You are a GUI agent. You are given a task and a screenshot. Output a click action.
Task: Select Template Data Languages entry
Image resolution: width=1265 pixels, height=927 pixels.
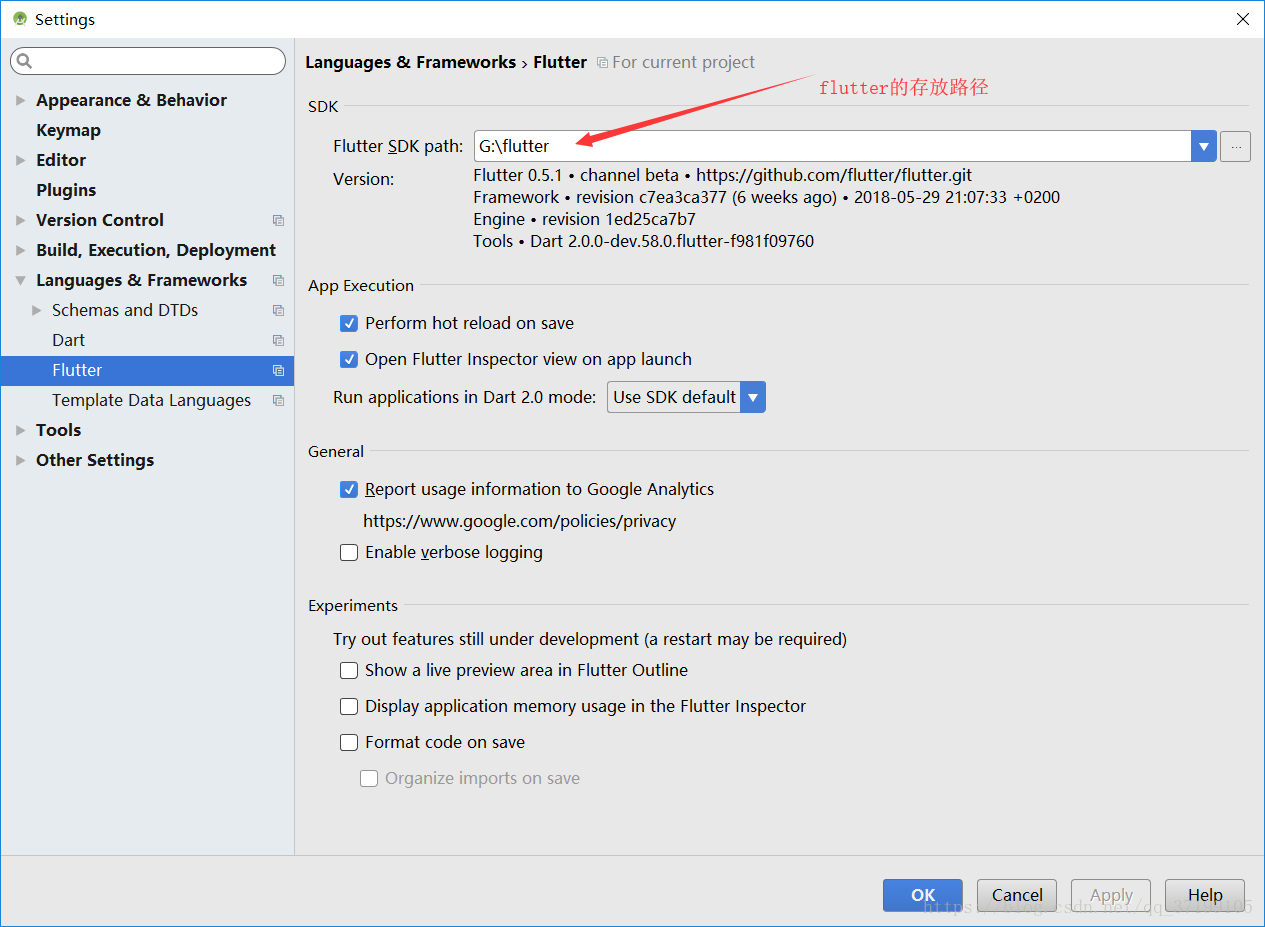pos(151,400)
